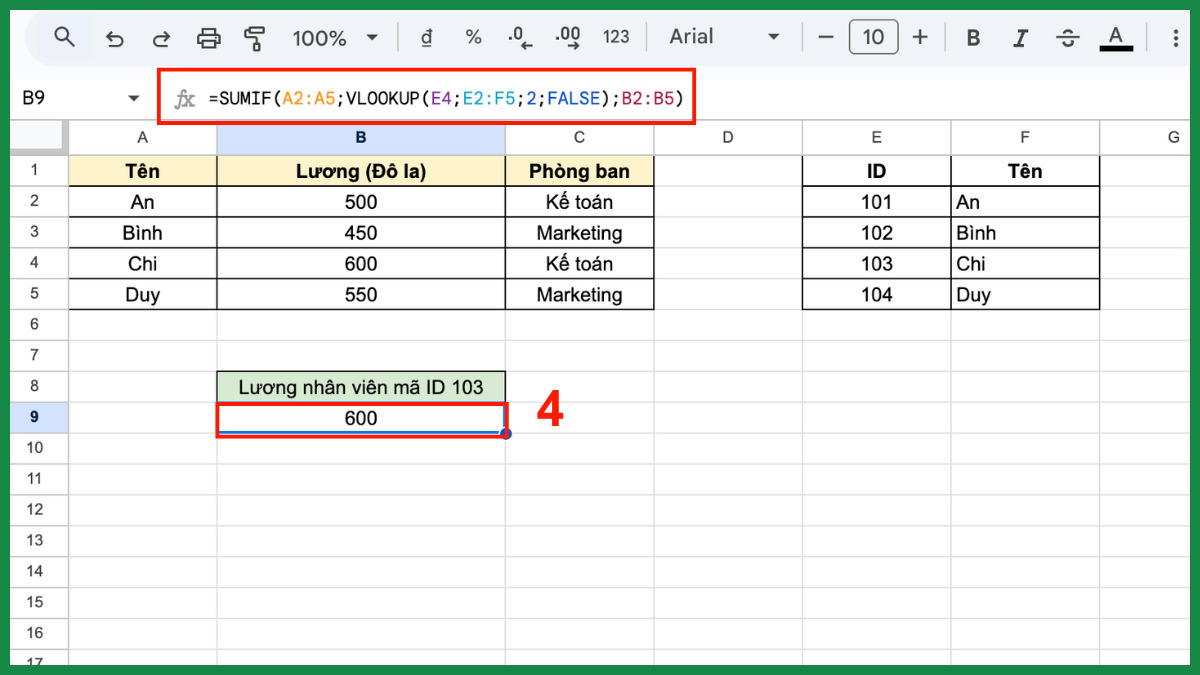Image resolution: width=1200 pixels, height=675 pixels.
Task: Print the spreadsheet using printer icon
Action: pos(208,38)
